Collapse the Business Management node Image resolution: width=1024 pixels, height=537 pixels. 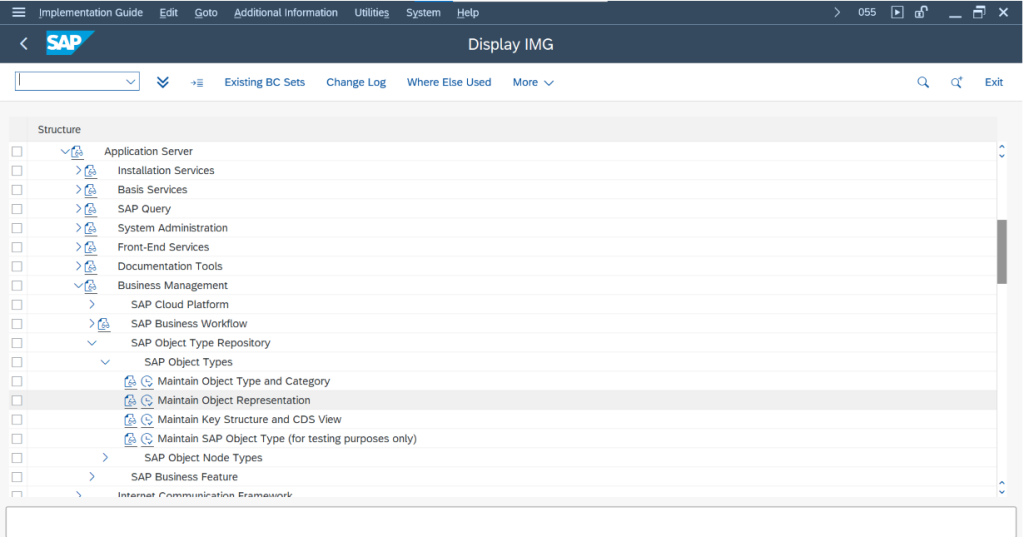(78, 285)
